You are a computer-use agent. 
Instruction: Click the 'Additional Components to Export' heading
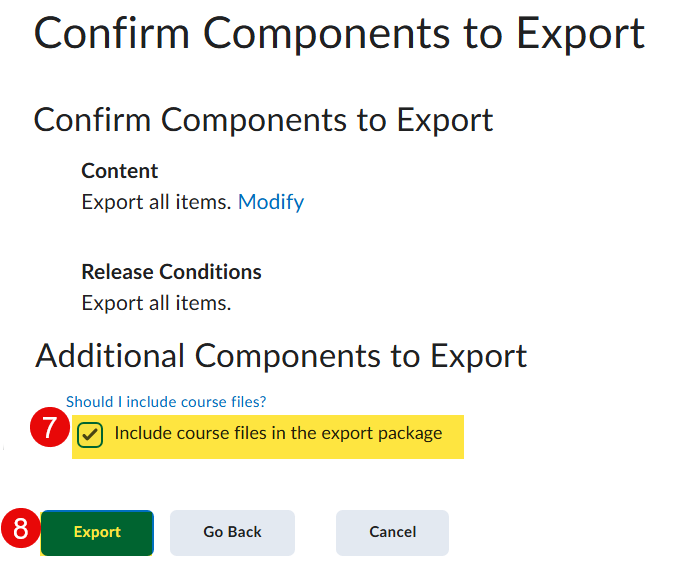pos(281,356)
